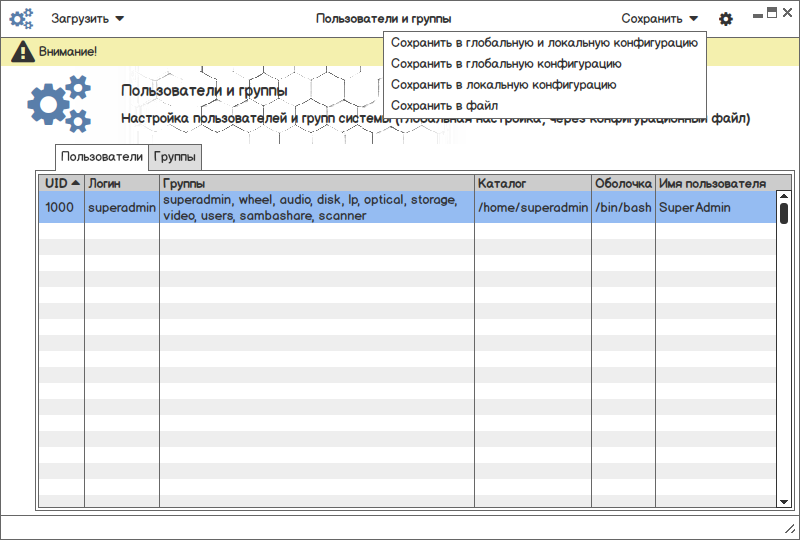Open the settings gear menu
The height and width of the screenshot is (540, 800).
[x=726, y=19]
